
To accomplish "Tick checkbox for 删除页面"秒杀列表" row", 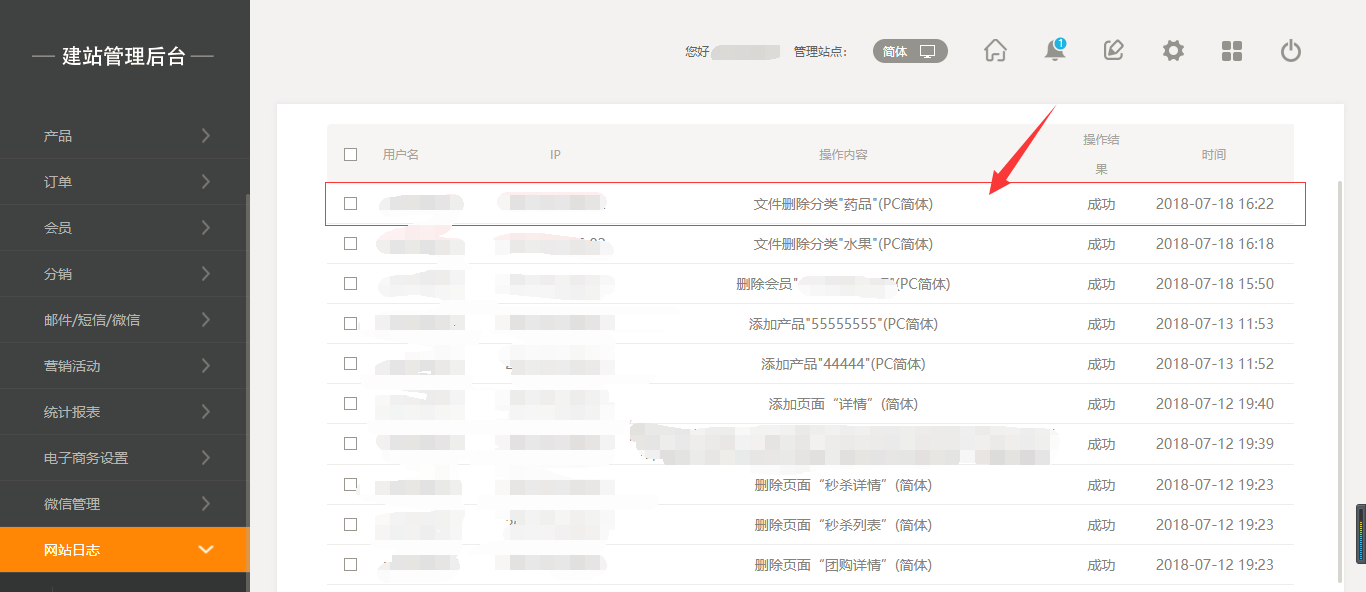I will click(x=350, y=524).
